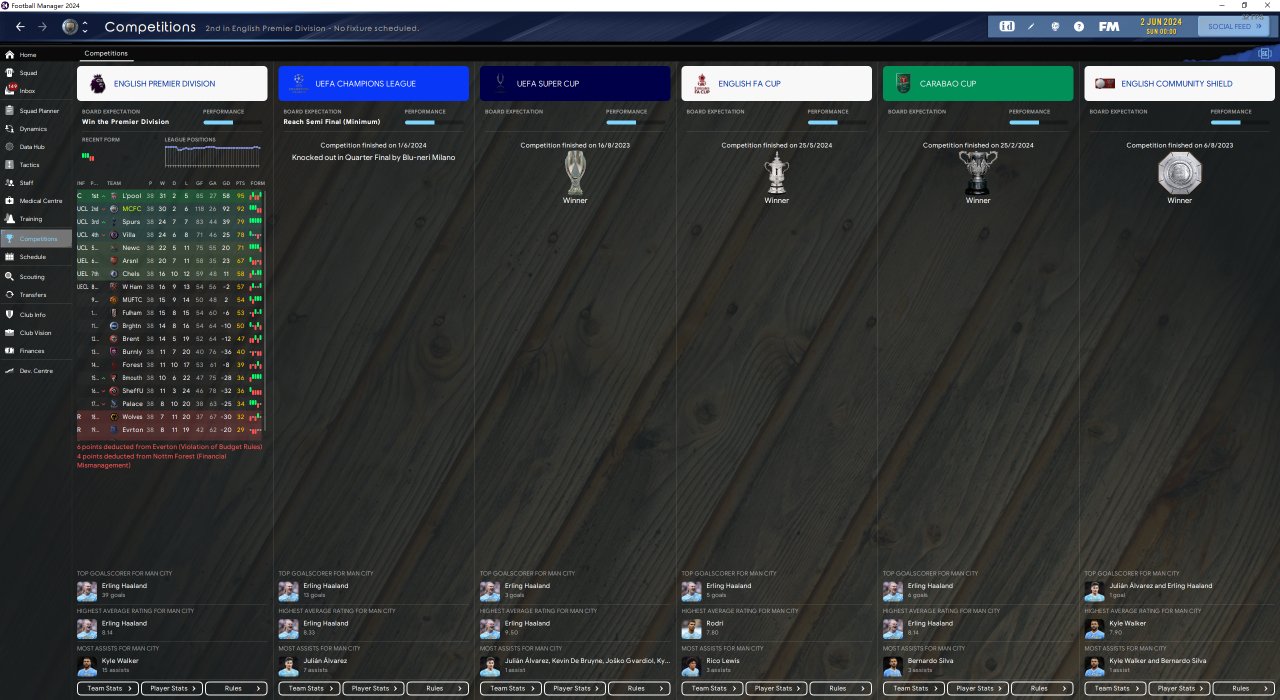Click Rico Lewis in FA Cup assists
The image size is (1280, 700).
click(x=723, y=661)
